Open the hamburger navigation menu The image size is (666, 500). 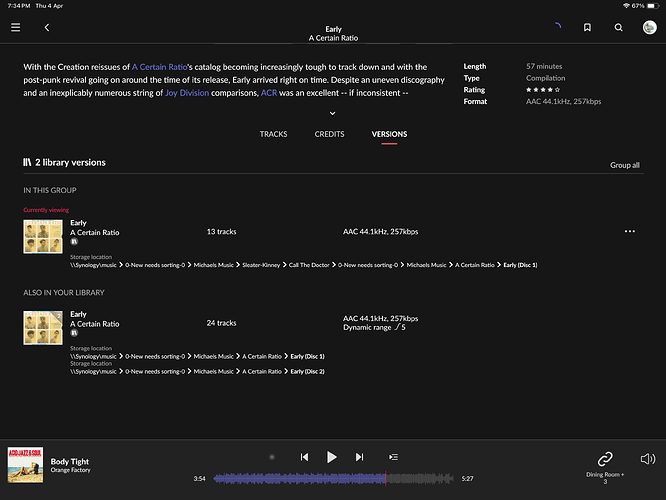coord(16,28)
